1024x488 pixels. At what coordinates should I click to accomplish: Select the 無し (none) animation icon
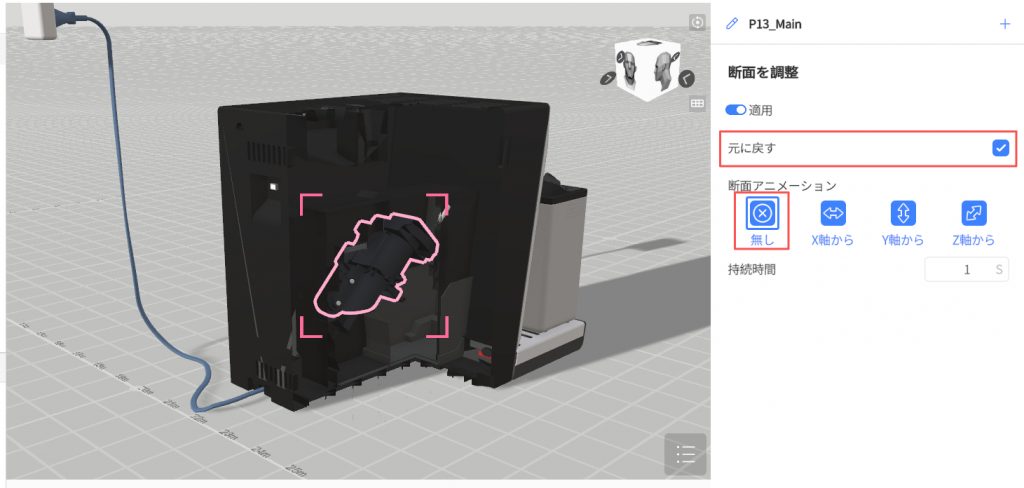[x=762, y=214]
